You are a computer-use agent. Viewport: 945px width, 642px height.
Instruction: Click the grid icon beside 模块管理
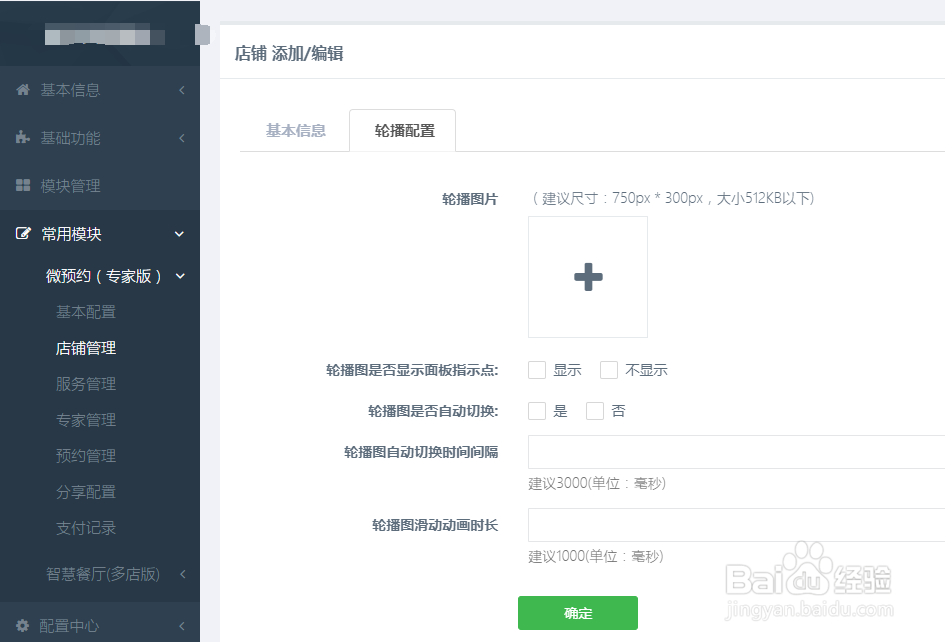[23, 185]
